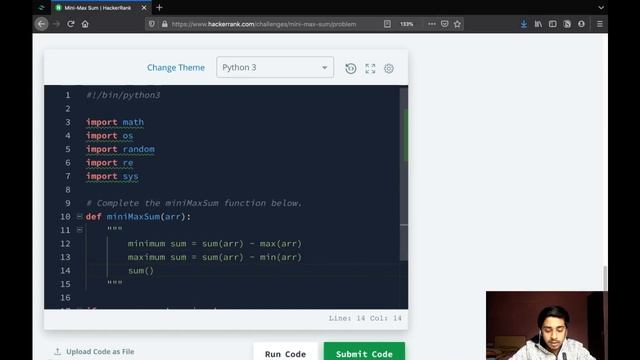Place cursor in 'sum()' on line 14
The height and width of the screenshot is (360, 640).
point(141,271)
